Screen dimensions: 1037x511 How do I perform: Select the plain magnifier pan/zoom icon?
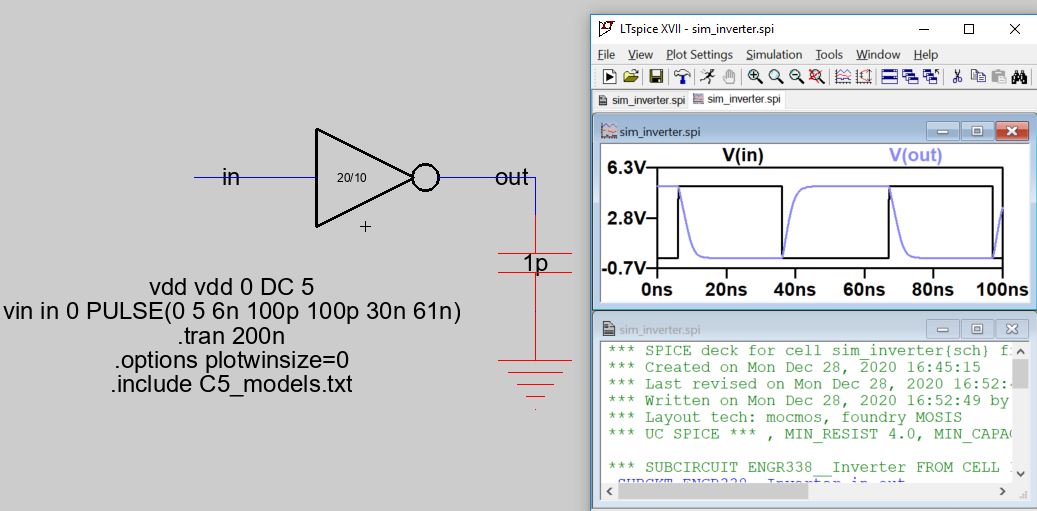coord(775,77)
